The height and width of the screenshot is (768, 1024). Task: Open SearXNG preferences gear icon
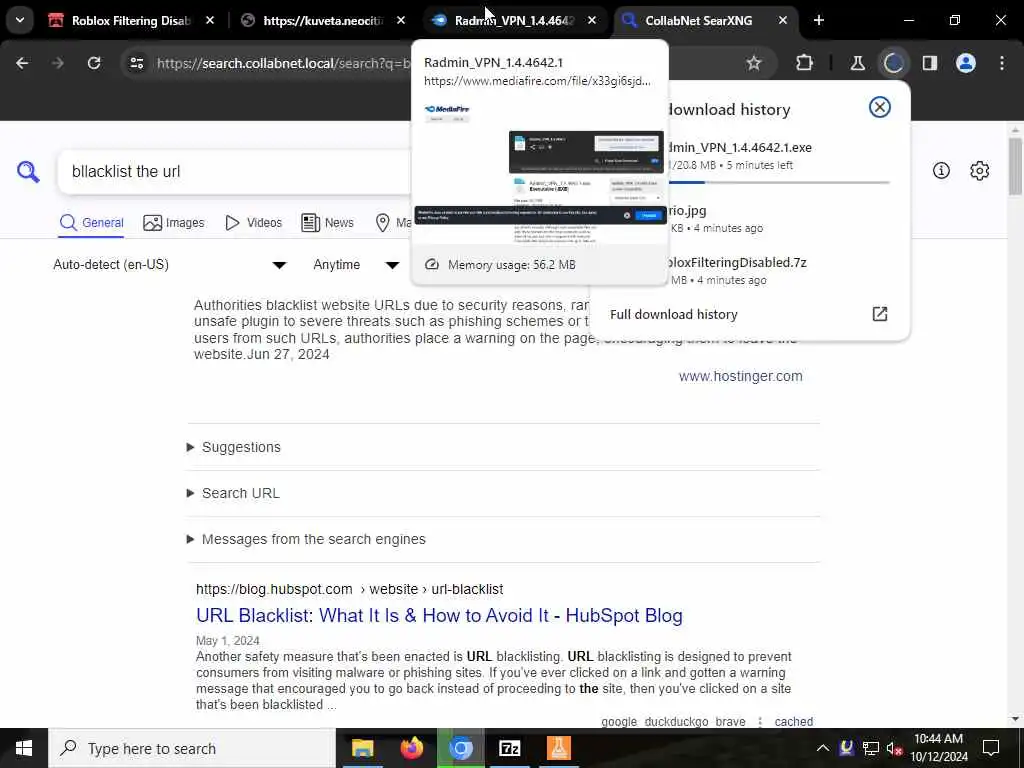point(980,171)
